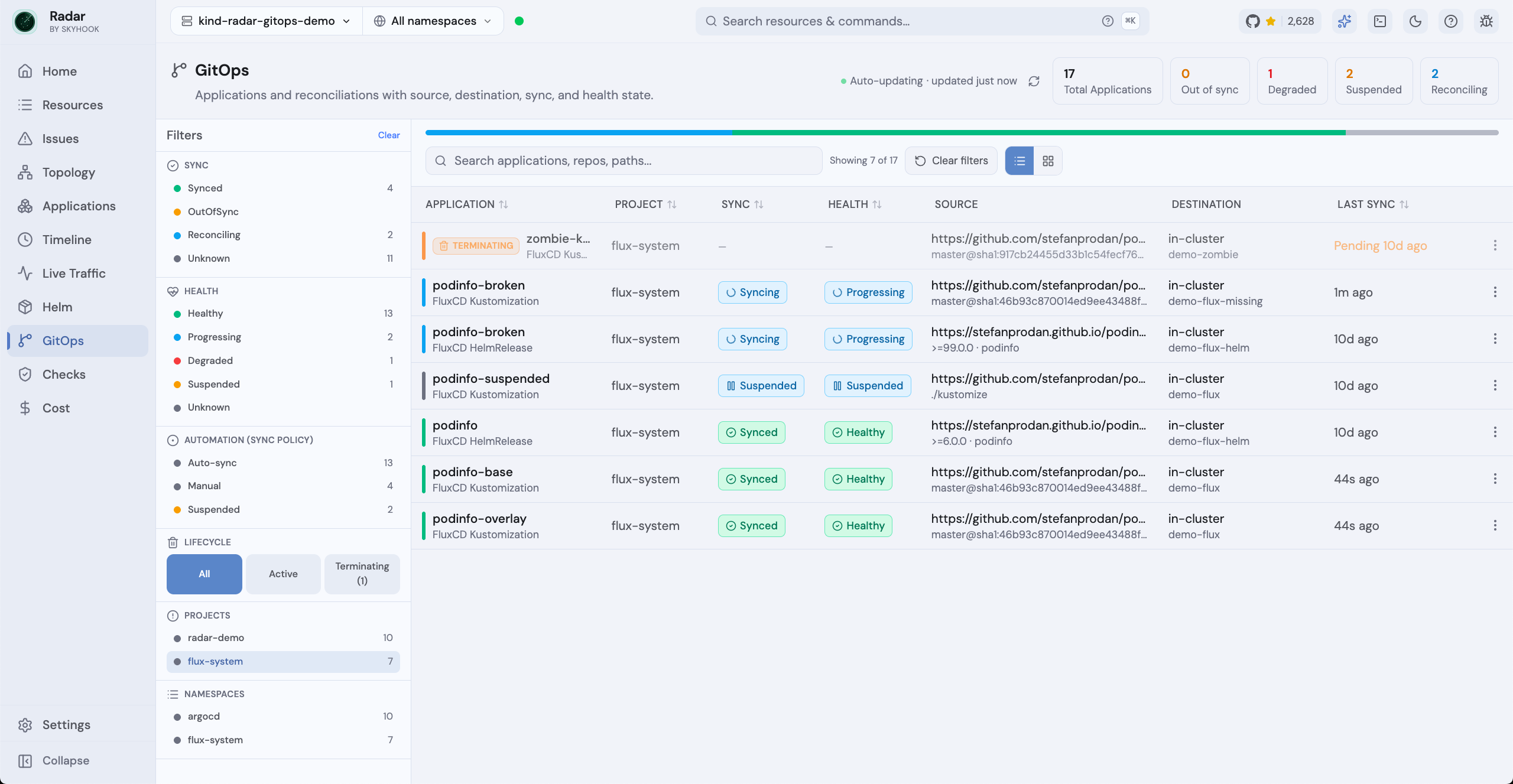Select the Active lifecycle tab
1513x784 pixels.
[x=283, y=574]
